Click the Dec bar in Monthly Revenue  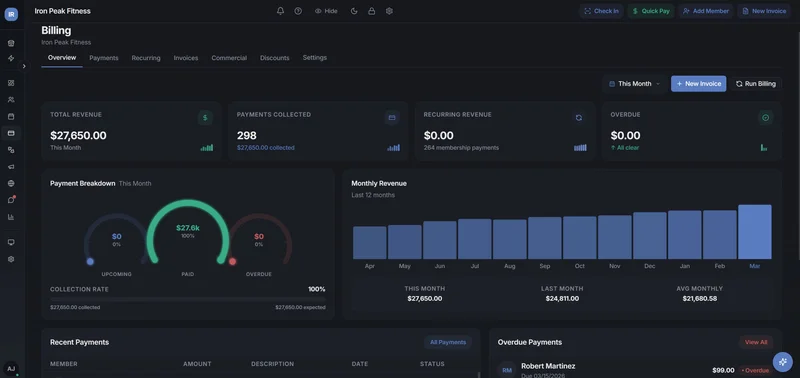pos(649,236)
